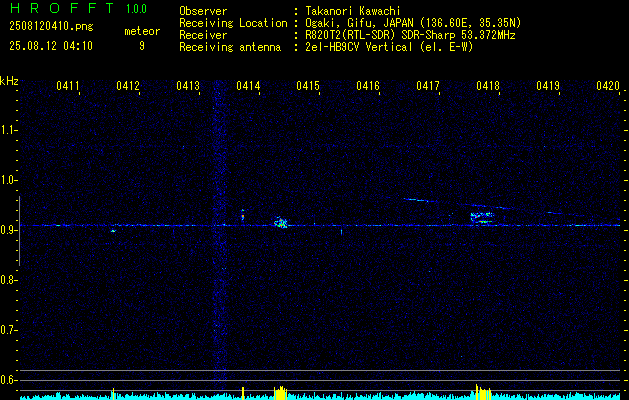Click the large meteor echo near 0418

point(482,217)
